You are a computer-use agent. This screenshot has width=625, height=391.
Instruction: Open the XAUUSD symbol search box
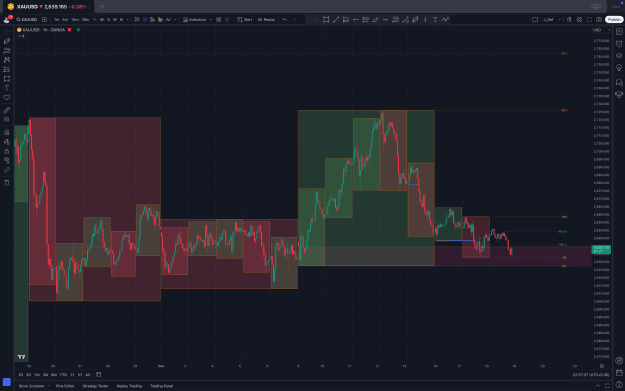(x=27, y=20)
